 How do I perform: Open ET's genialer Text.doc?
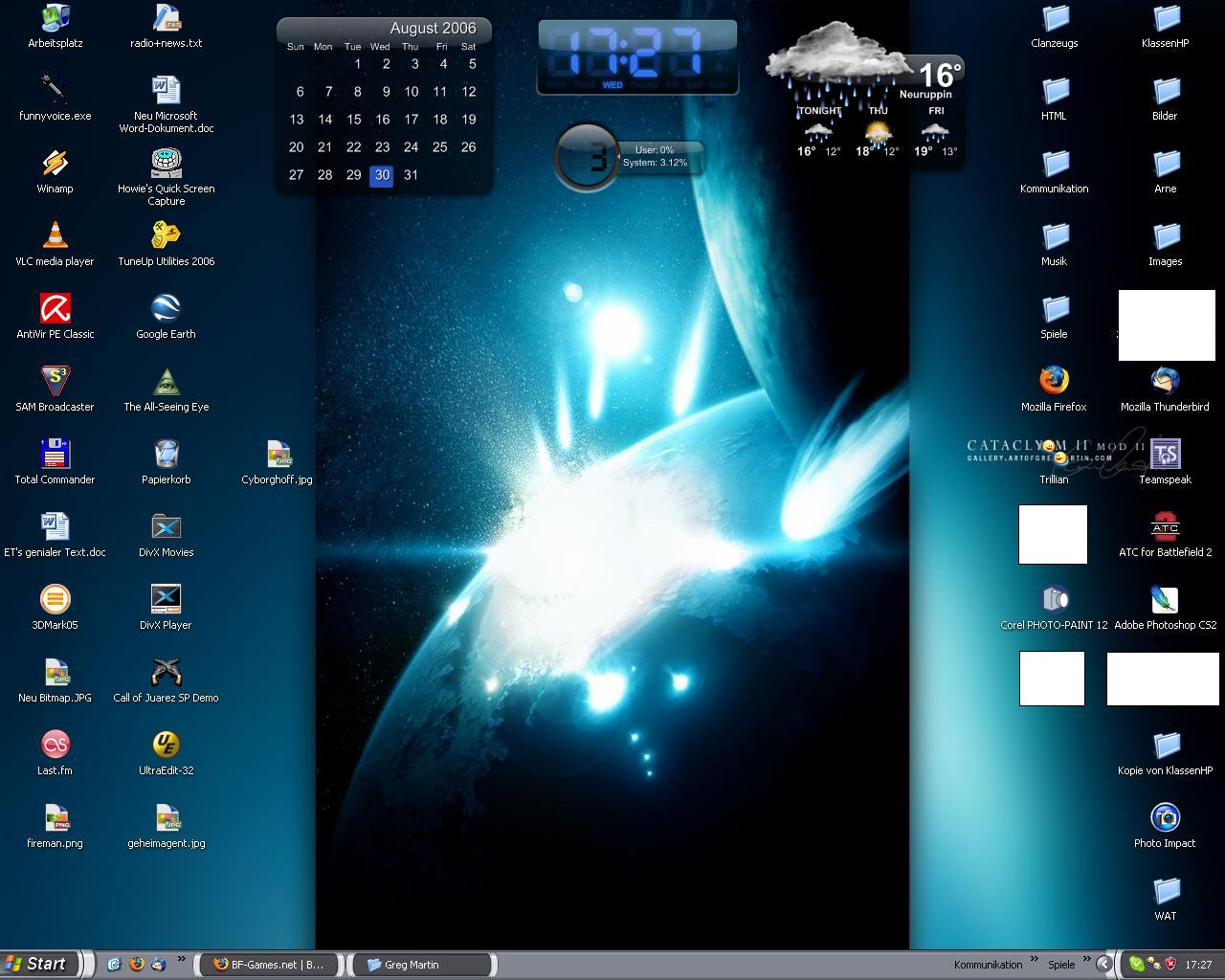[55, 535]
